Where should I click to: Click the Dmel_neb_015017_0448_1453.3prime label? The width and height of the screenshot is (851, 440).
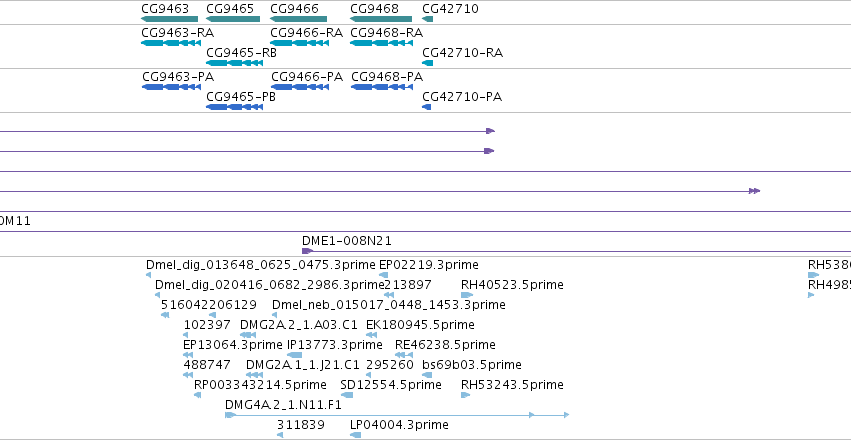tap(389, 305)
